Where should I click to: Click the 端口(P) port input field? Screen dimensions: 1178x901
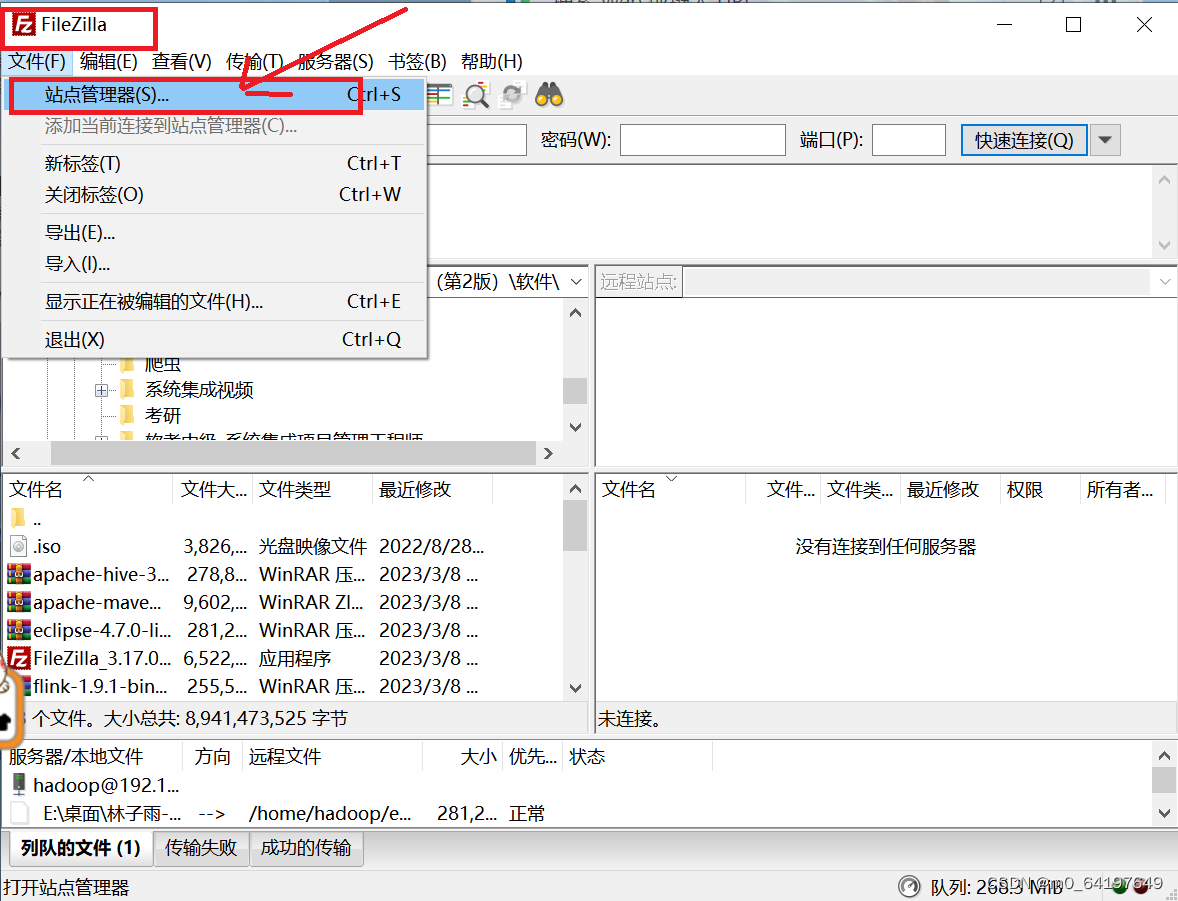point(908,141)
